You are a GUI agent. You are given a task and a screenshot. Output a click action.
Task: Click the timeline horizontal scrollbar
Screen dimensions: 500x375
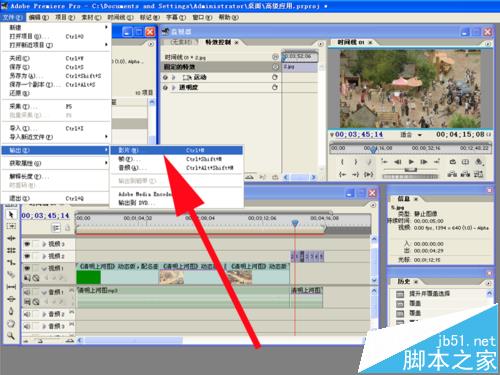[x=133, y=340]
